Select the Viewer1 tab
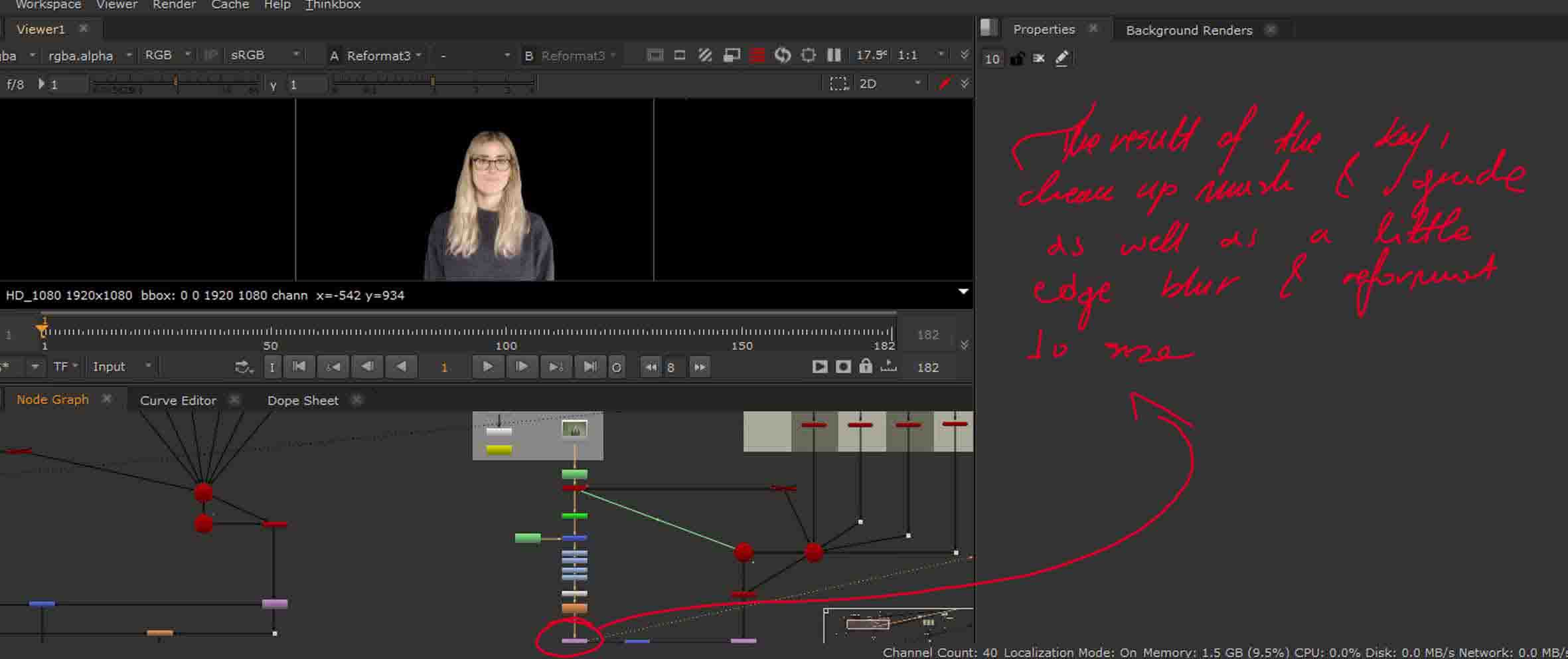1568x659 pixels. tap(40, 29)
